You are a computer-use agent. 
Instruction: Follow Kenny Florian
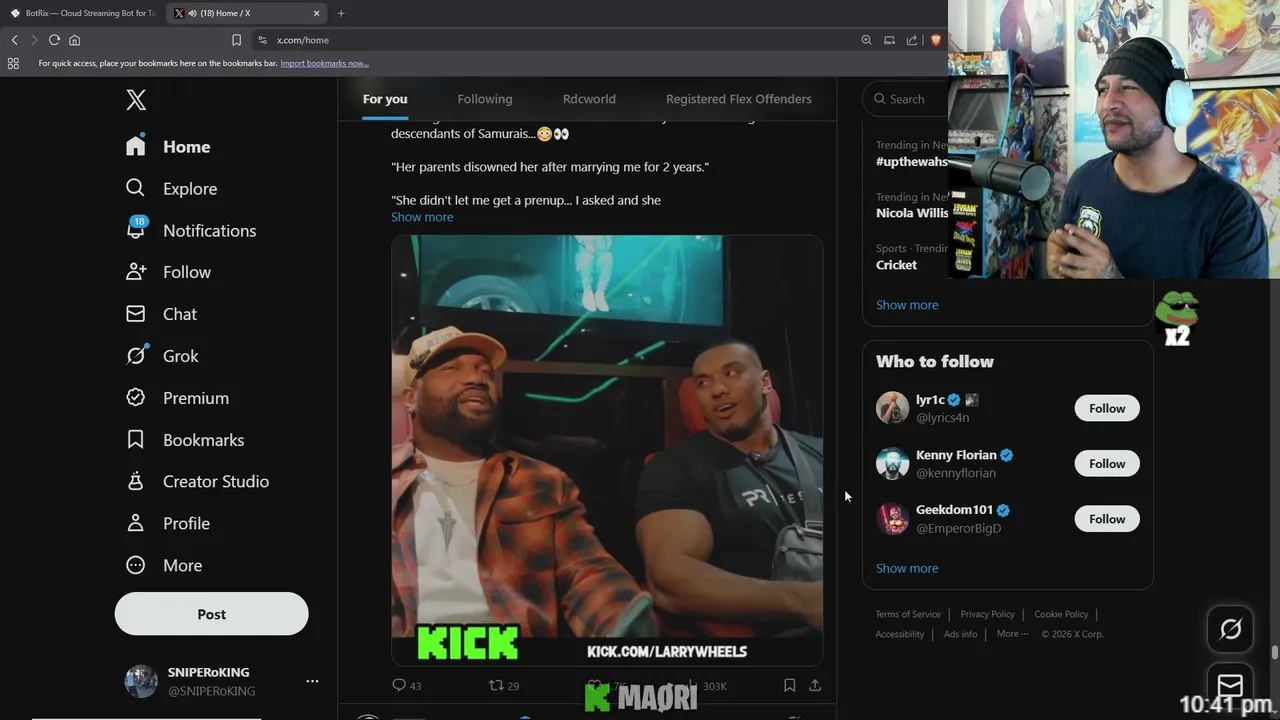click(1107, 463)
